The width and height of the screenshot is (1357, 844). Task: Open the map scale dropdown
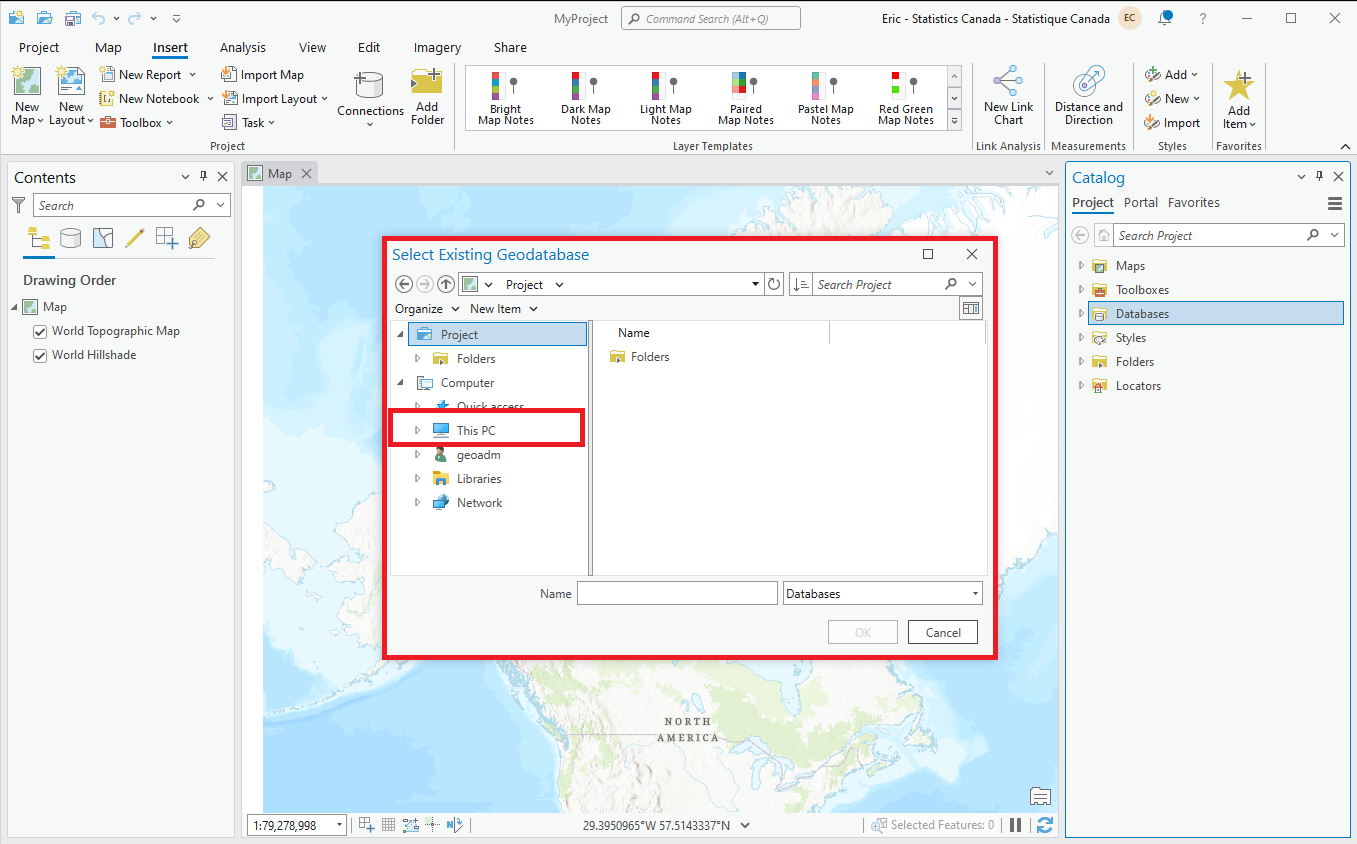[x=340, y=825]
